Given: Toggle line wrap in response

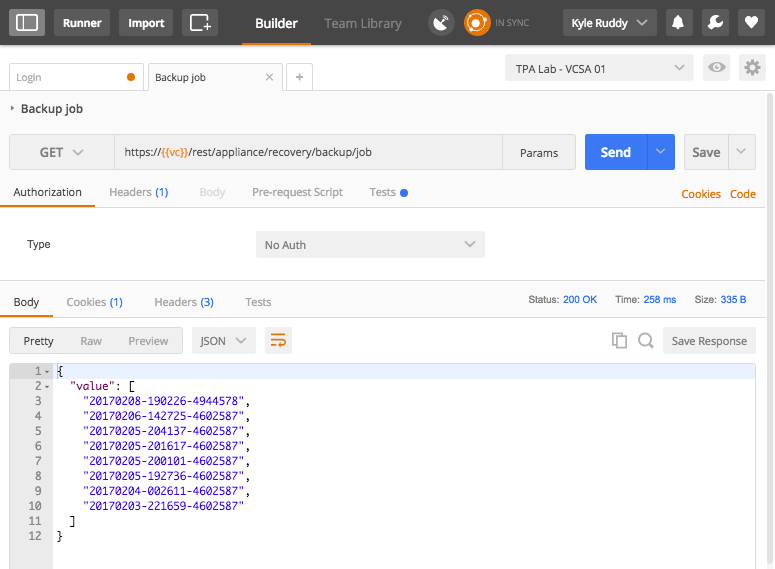Looking at the screenshot, I should pos(277,341).
